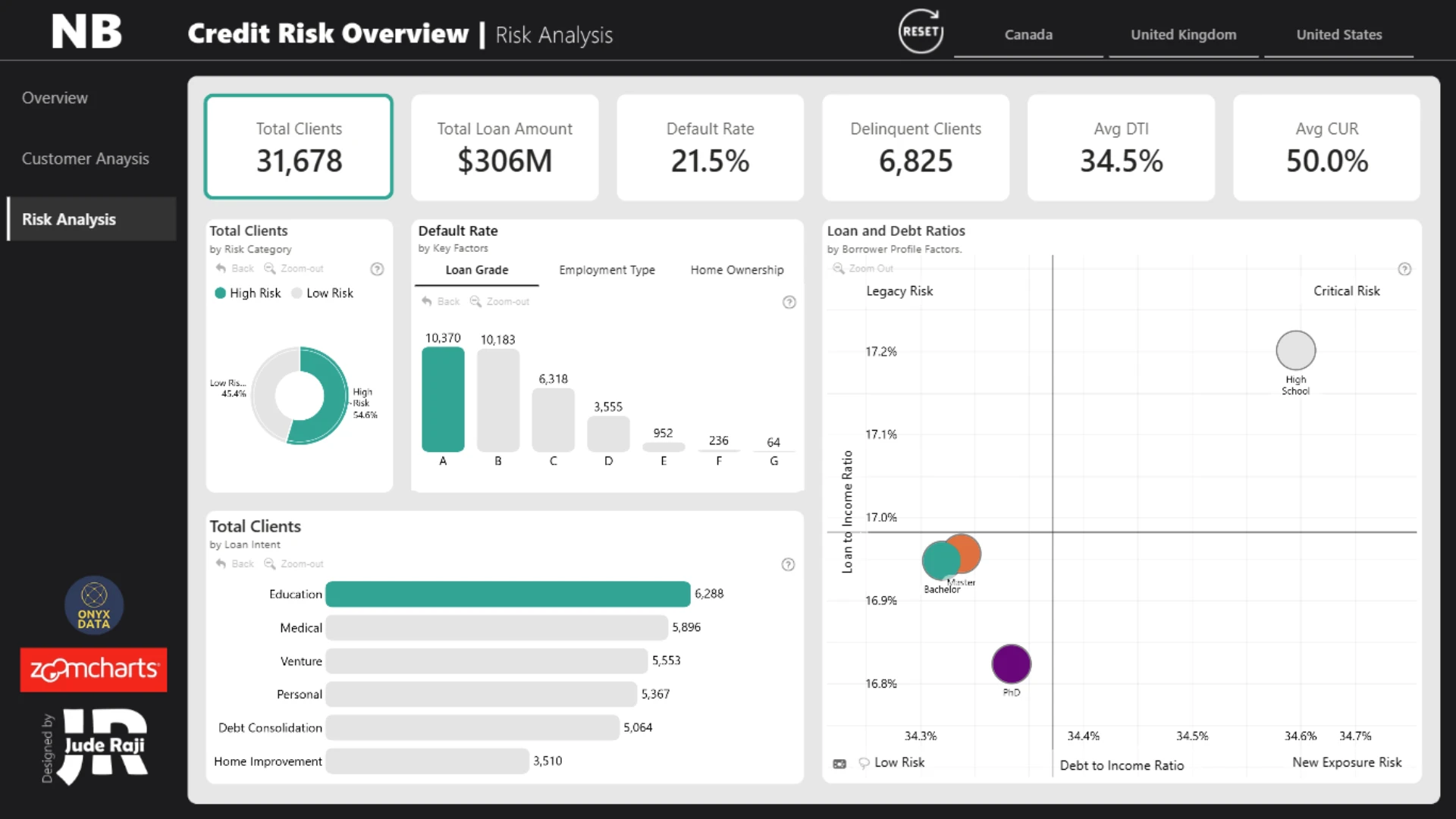The image size is (1456, 819).
Task: Filter by United States country slicer
Action: click(x=1338, y=35)
